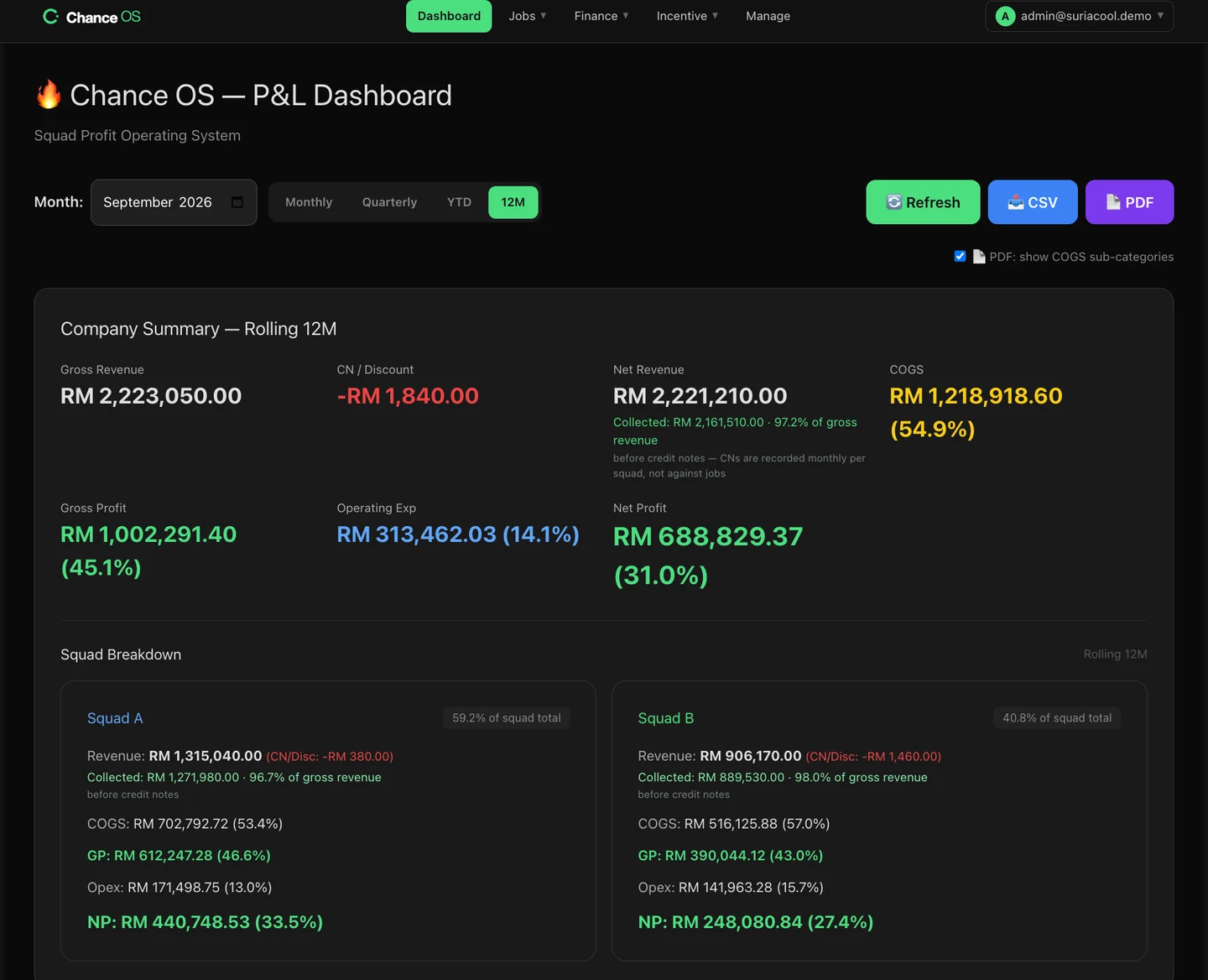Click Squad B Opex: RM 141,963.28 line
Screen dimensions: 1208x980
click(731, 888)
